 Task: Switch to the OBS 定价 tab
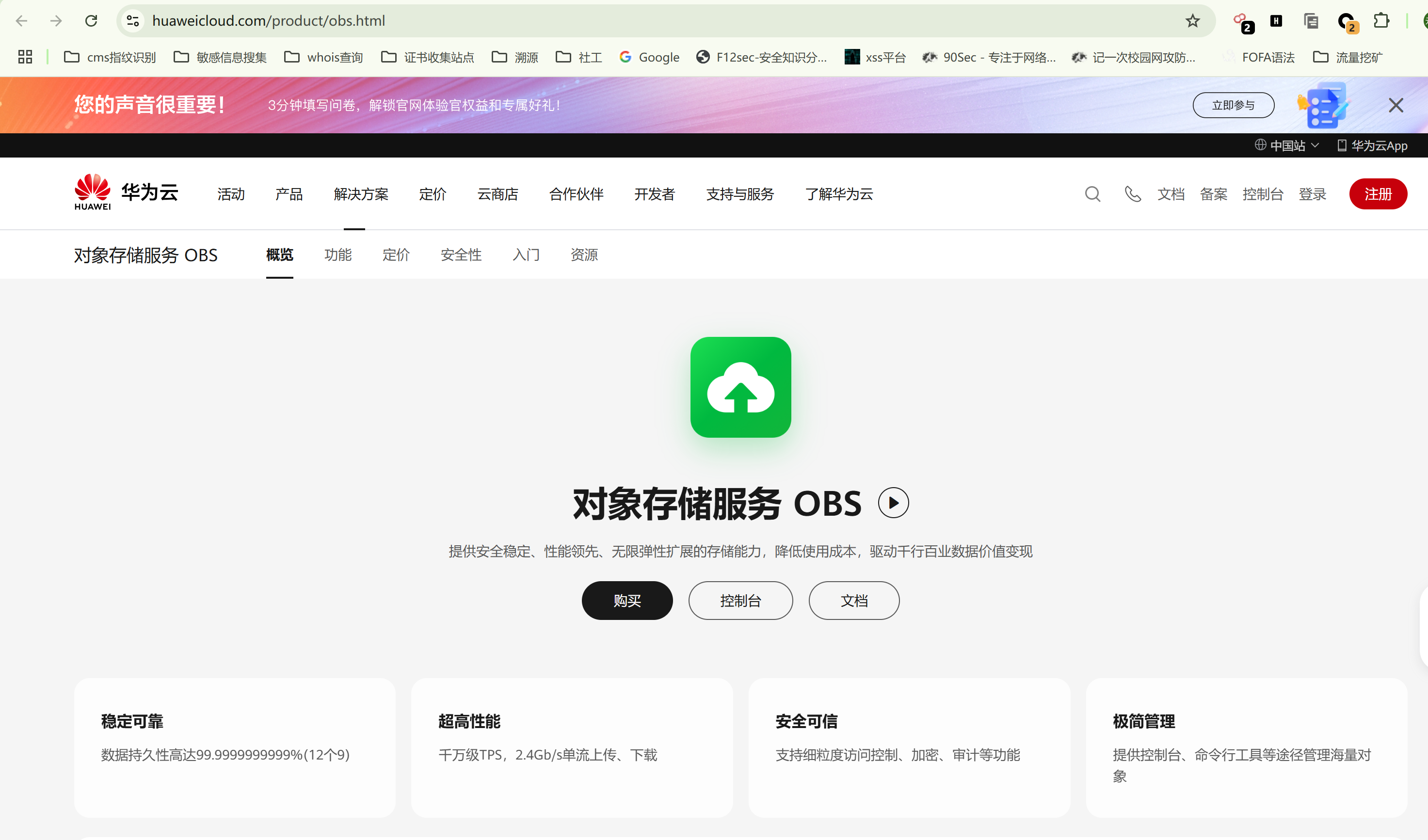point(396,255)
